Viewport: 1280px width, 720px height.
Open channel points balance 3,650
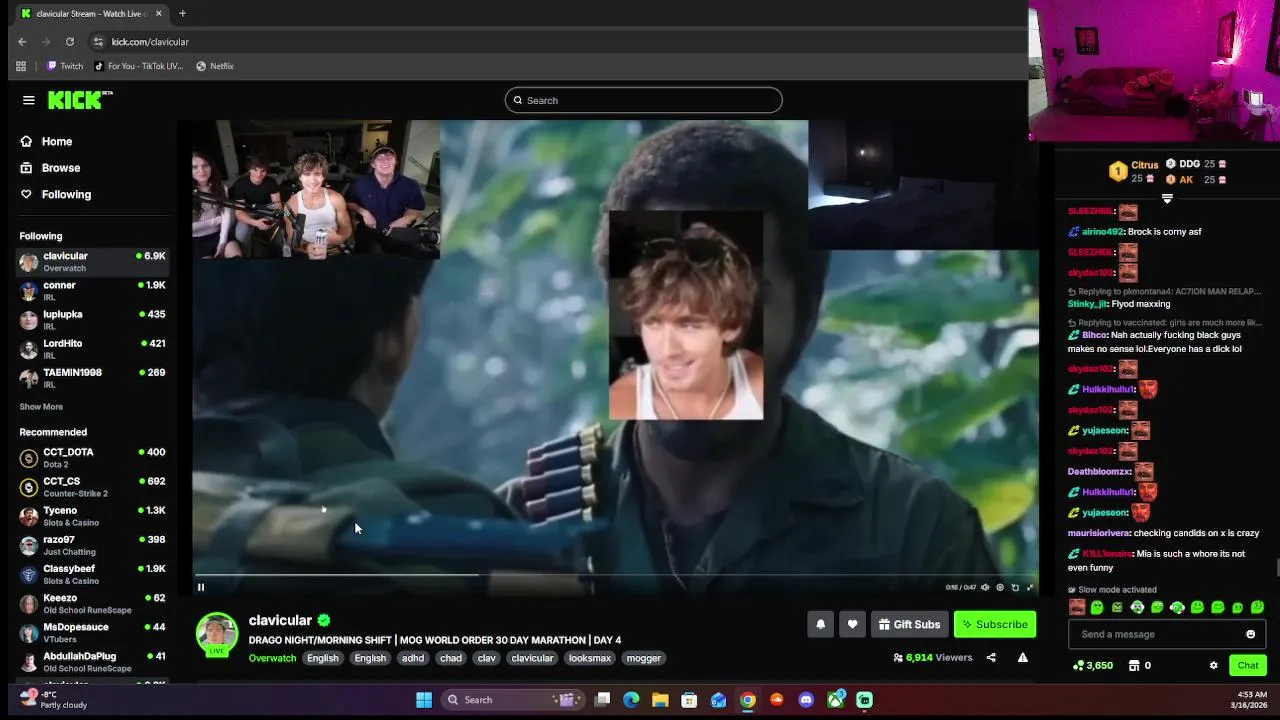pos(1092,665)
